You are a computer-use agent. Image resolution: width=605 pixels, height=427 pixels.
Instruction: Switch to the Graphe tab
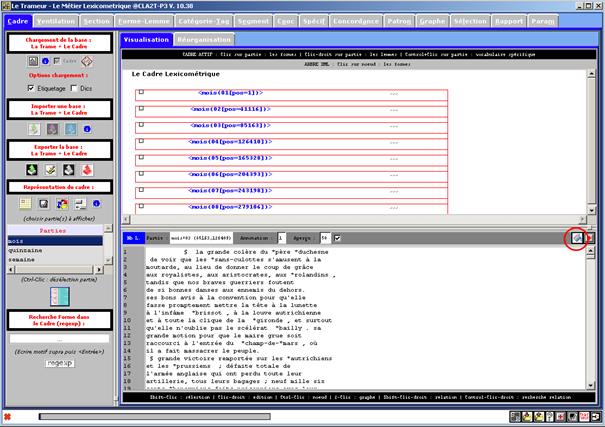432,21
